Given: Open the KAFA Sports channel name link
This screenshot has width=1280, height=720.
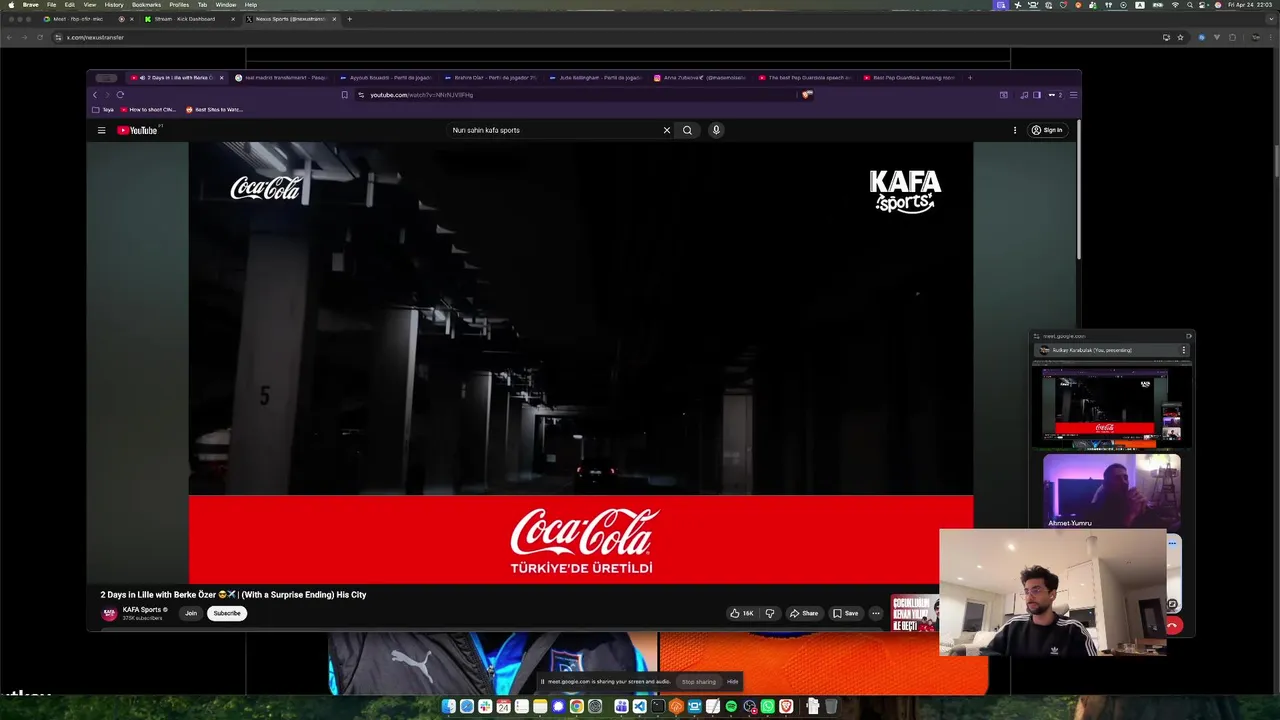Looking at the screenshot, I should [142, 609].
